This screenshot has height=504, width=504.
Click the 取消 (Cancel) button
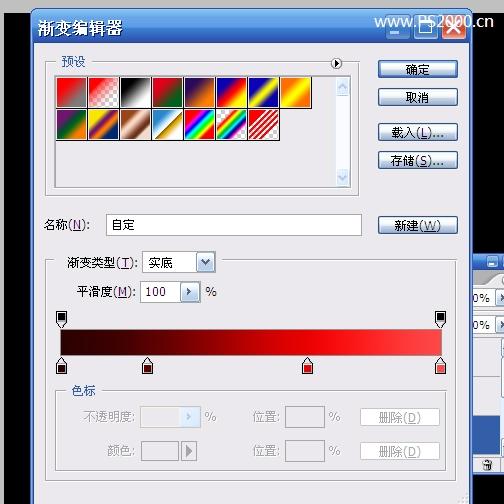click(x=417, y=97)
